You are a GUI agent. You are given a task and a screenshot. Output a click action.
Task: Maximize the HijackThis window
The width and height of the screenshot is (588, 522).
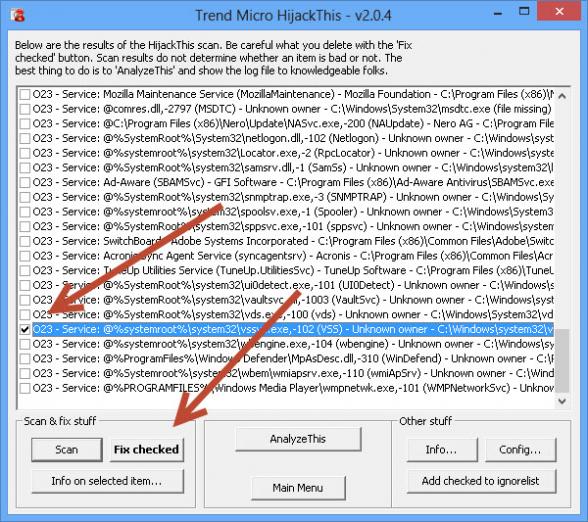tap(524, 12)
